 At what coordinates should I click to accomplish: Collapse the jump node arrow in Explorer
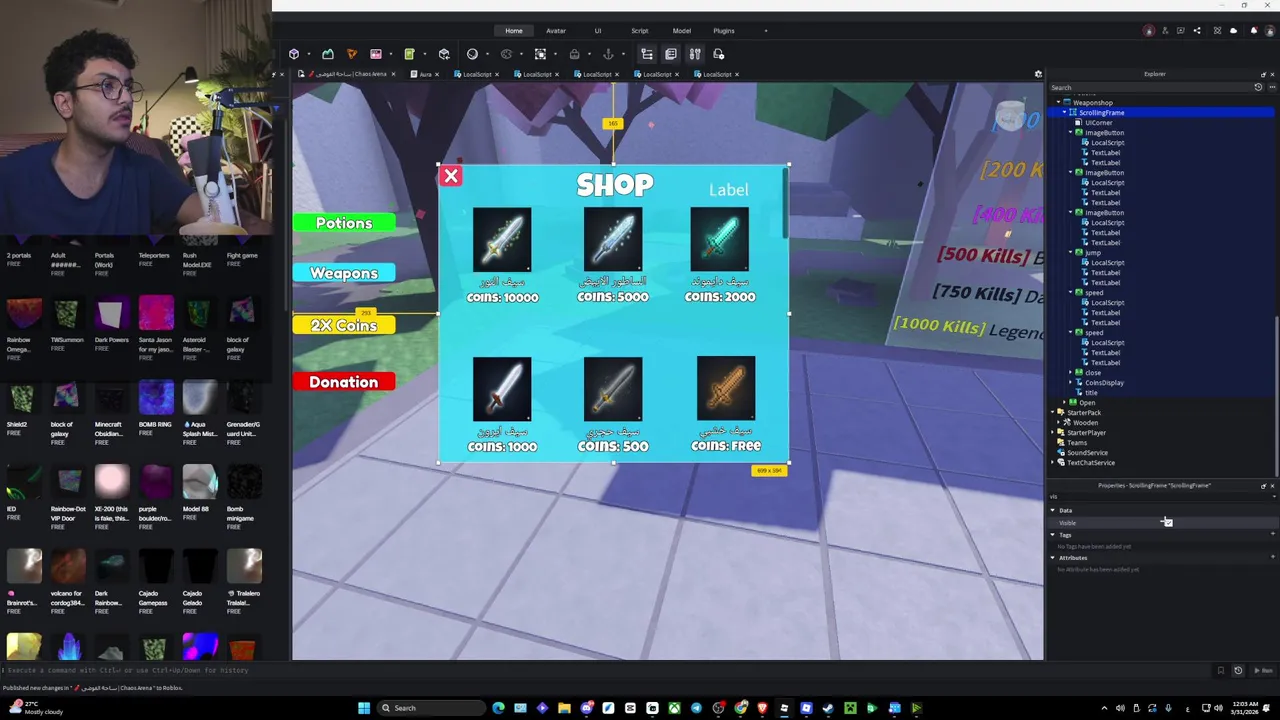click(x=1071, y=253)
